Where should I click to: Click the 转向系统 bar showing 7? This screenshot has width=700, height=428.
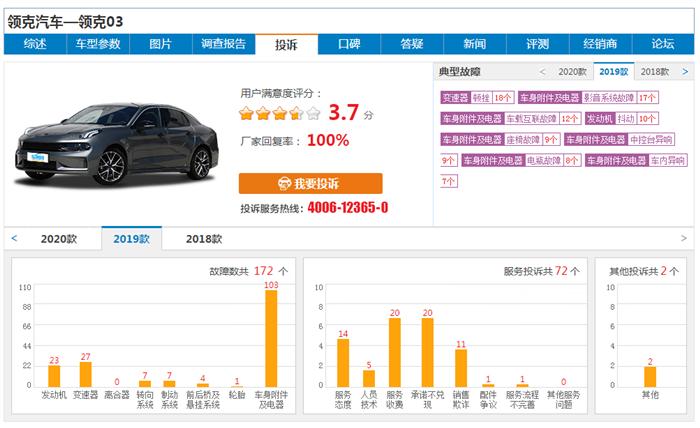tap(145, 383)
